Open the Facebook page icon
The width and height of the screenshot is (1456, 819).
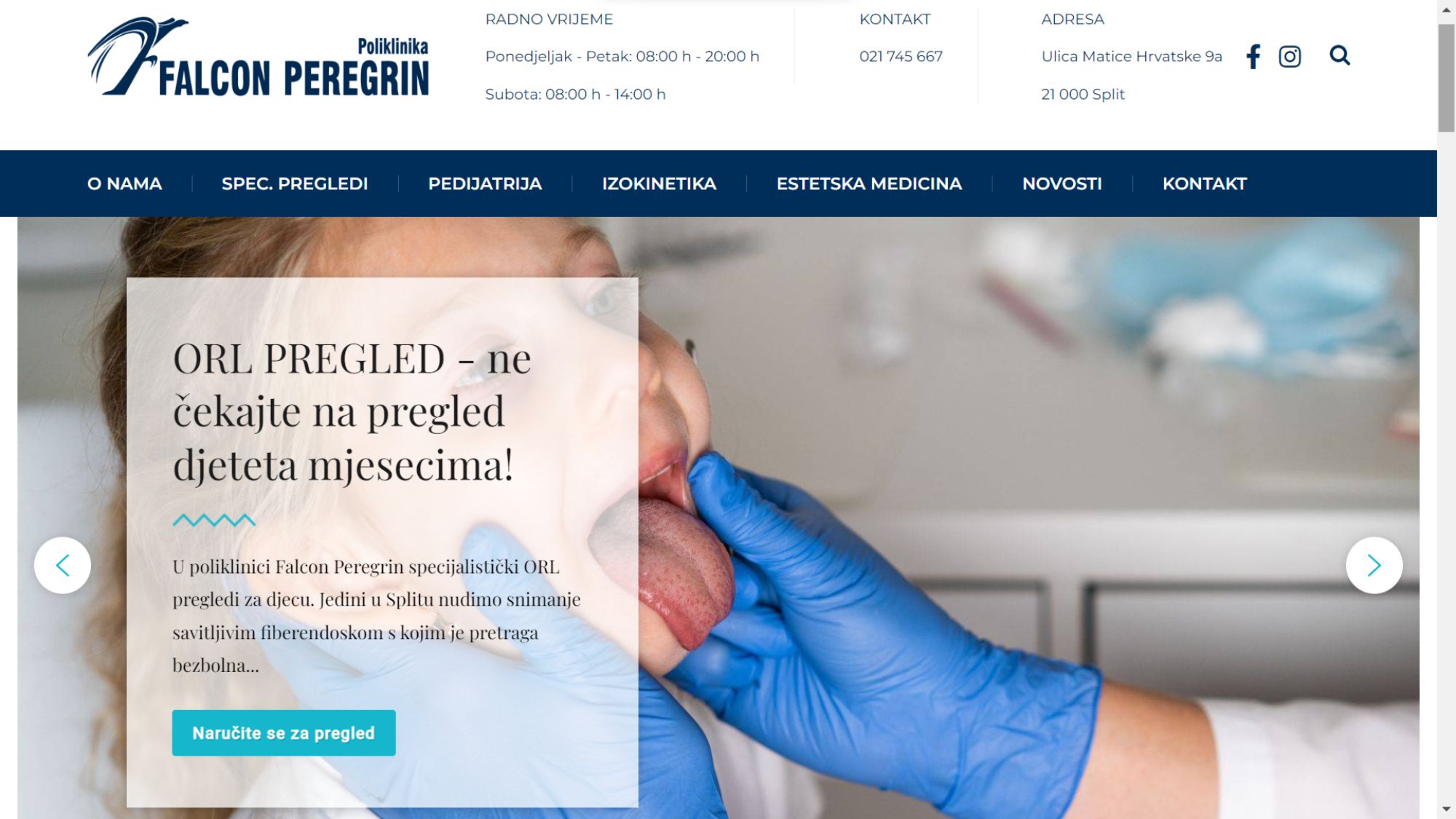click(x=1253, y=56)
